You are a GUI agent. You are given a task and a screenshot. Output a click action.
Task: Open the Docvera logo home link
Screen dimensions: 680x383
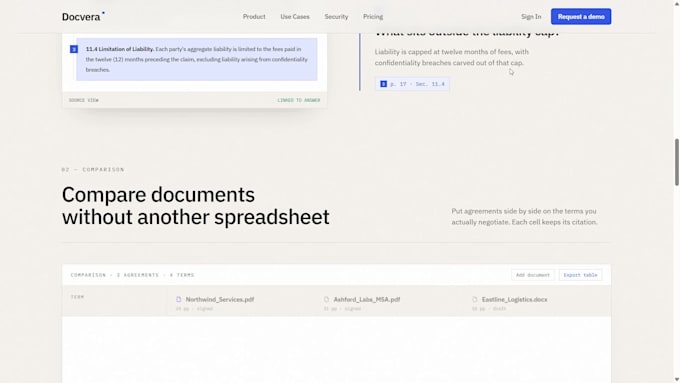coord(83,16)
